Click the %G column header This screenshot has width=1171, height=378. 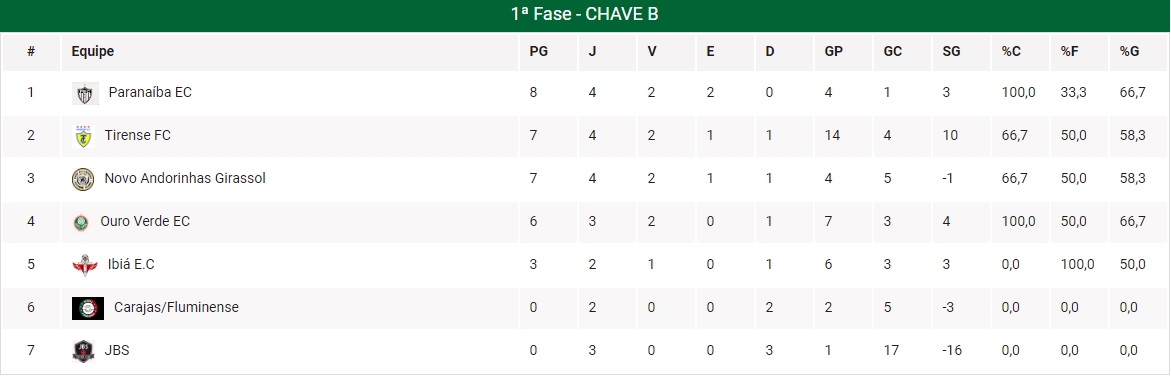click(x=1128, y=52)
